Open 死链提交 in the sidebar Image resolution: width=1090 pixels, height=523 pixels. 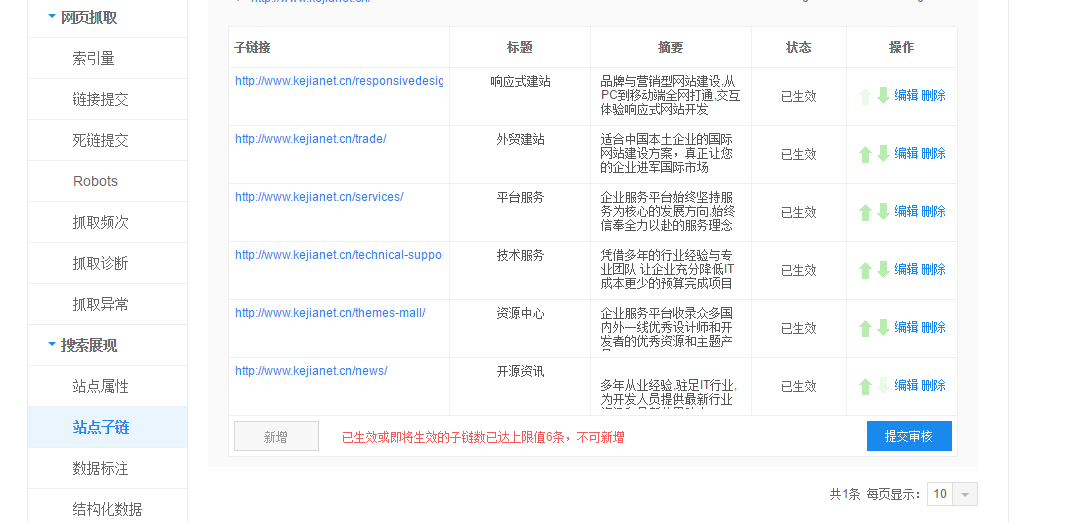(x=100, y=140)
